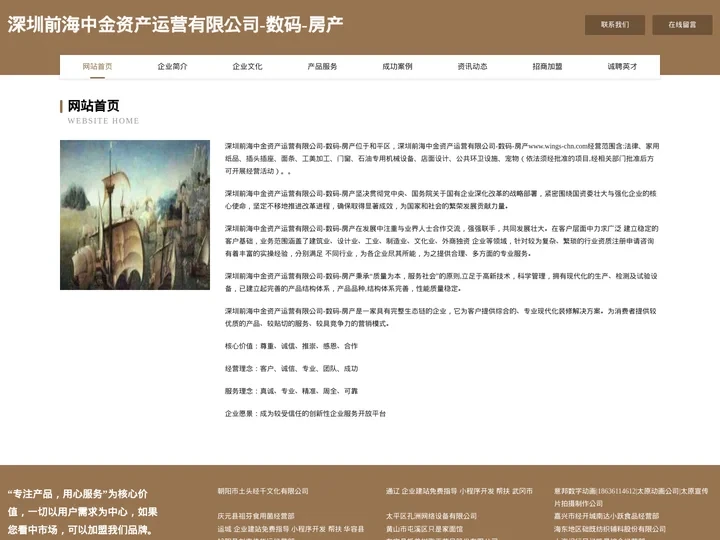
Task: Click the 经营理念 line of text
Action: point(291,369)
